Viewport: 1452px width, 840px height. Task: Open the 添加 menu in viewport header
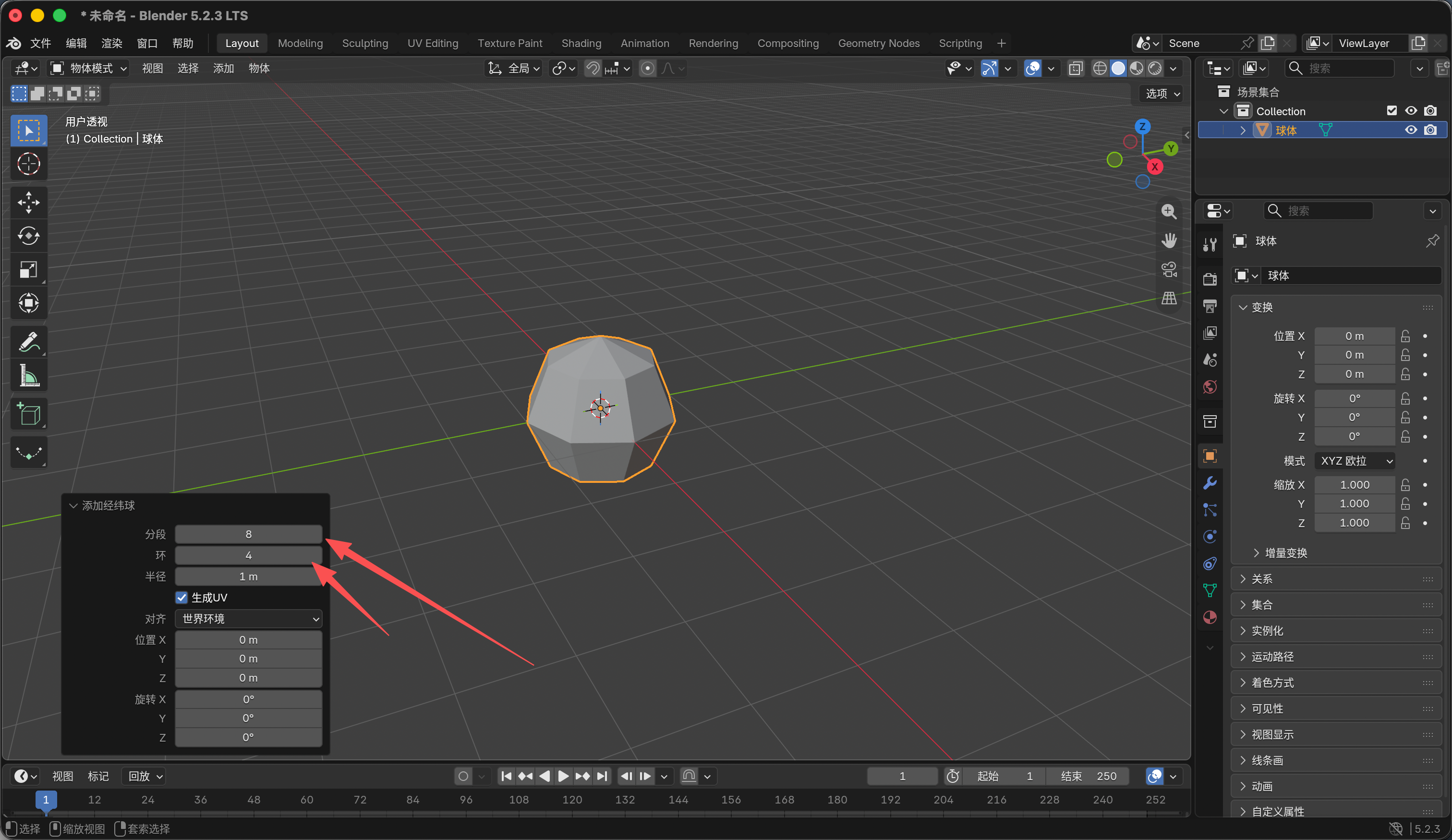point(223,69)
